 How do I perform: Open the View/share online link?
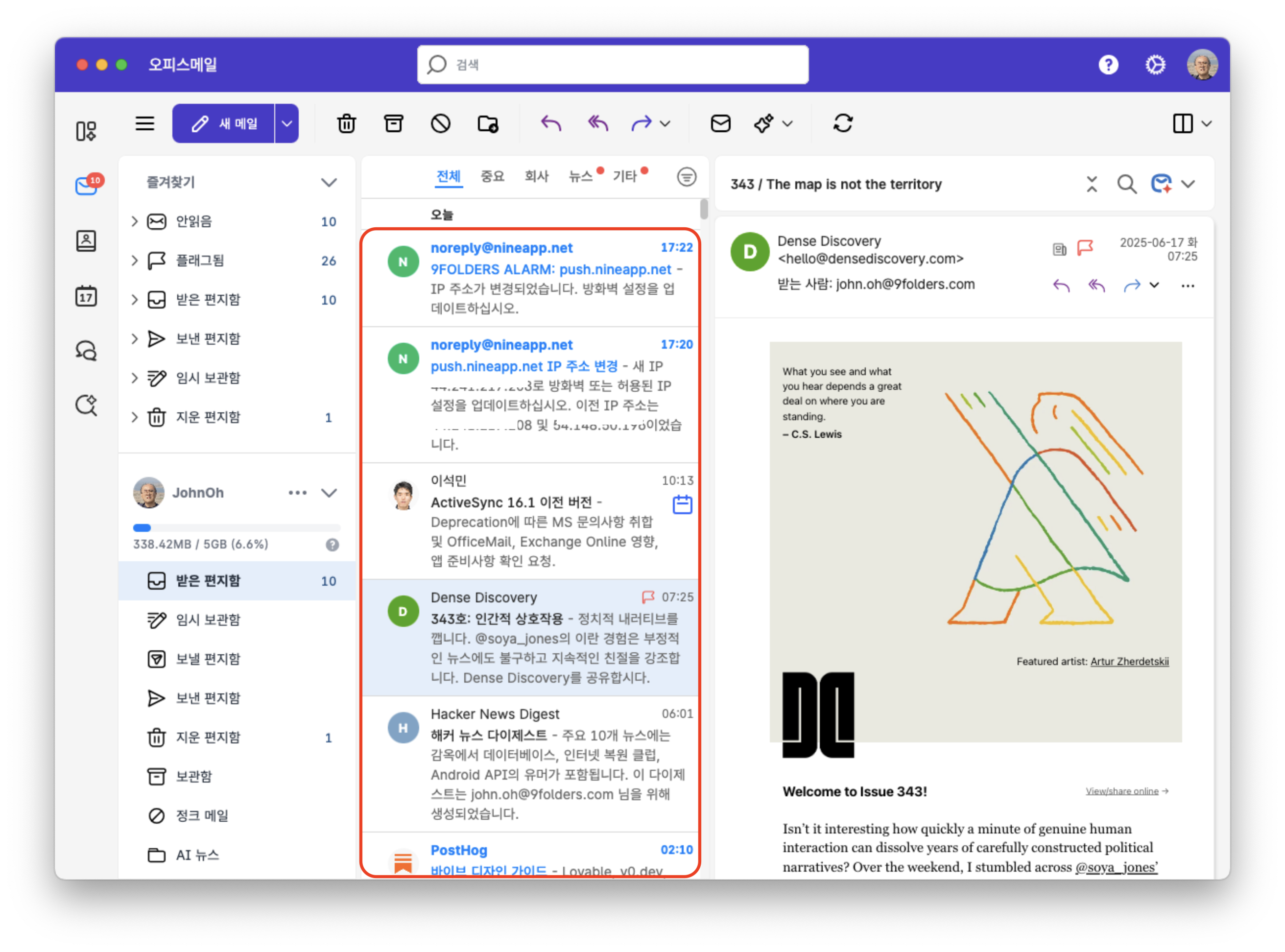tap(1126, 791)
